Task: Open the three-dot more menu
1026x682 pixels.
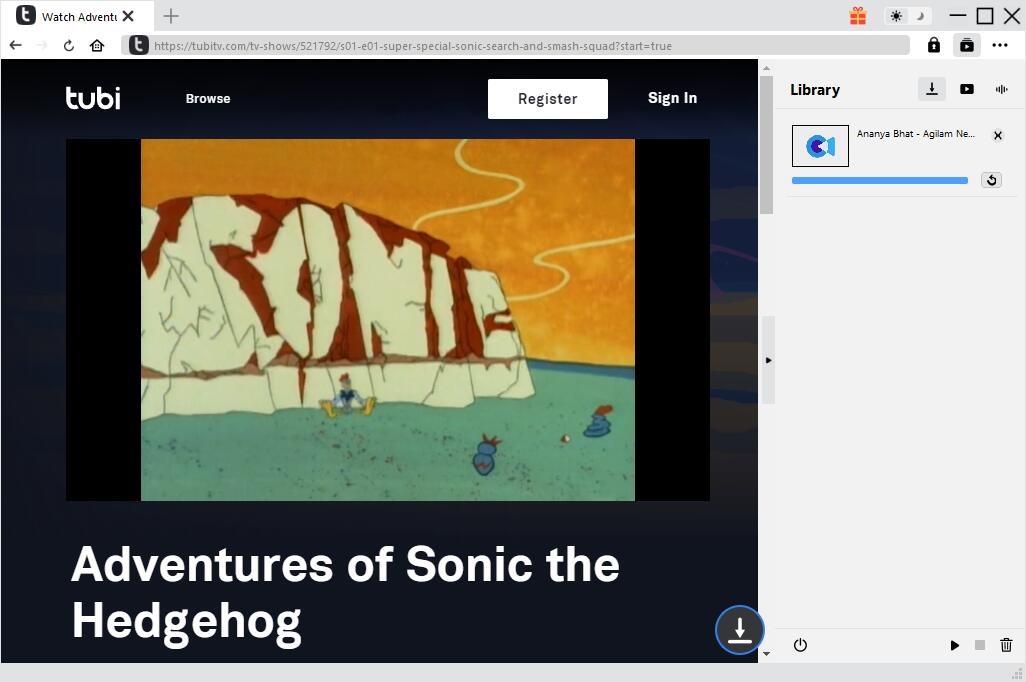Action: 1000,45
